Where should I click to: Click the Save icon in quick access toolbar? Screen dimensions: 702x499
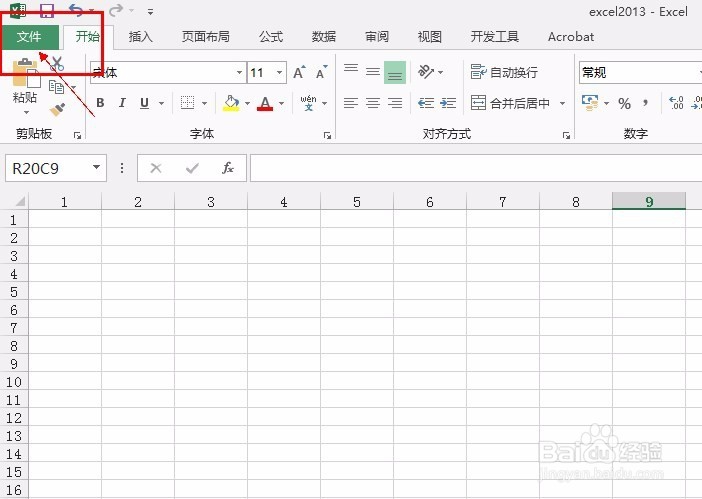pos(47,10)
